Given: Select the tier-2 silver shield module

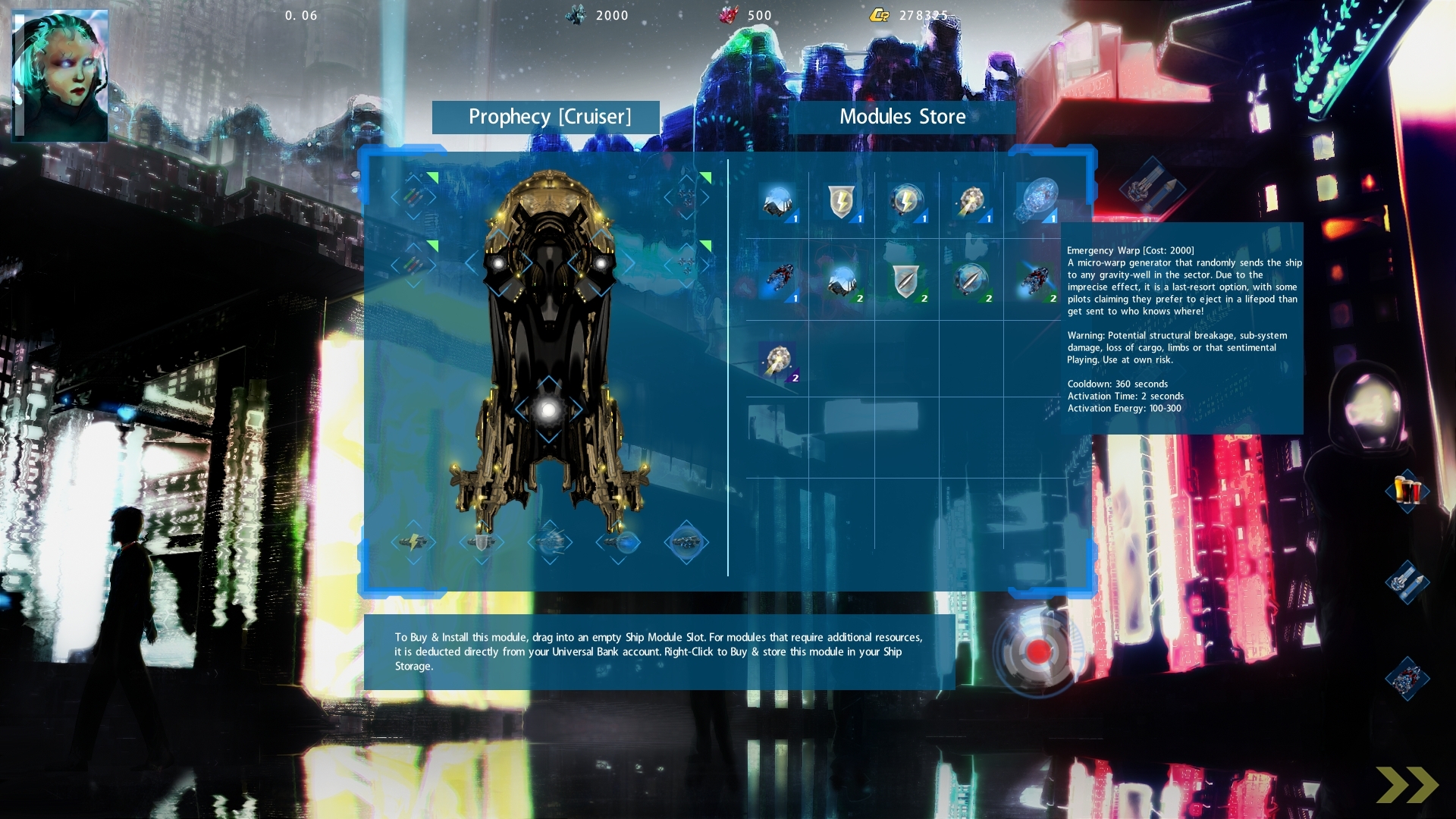Looking at the screenshot, I should 907,282.
